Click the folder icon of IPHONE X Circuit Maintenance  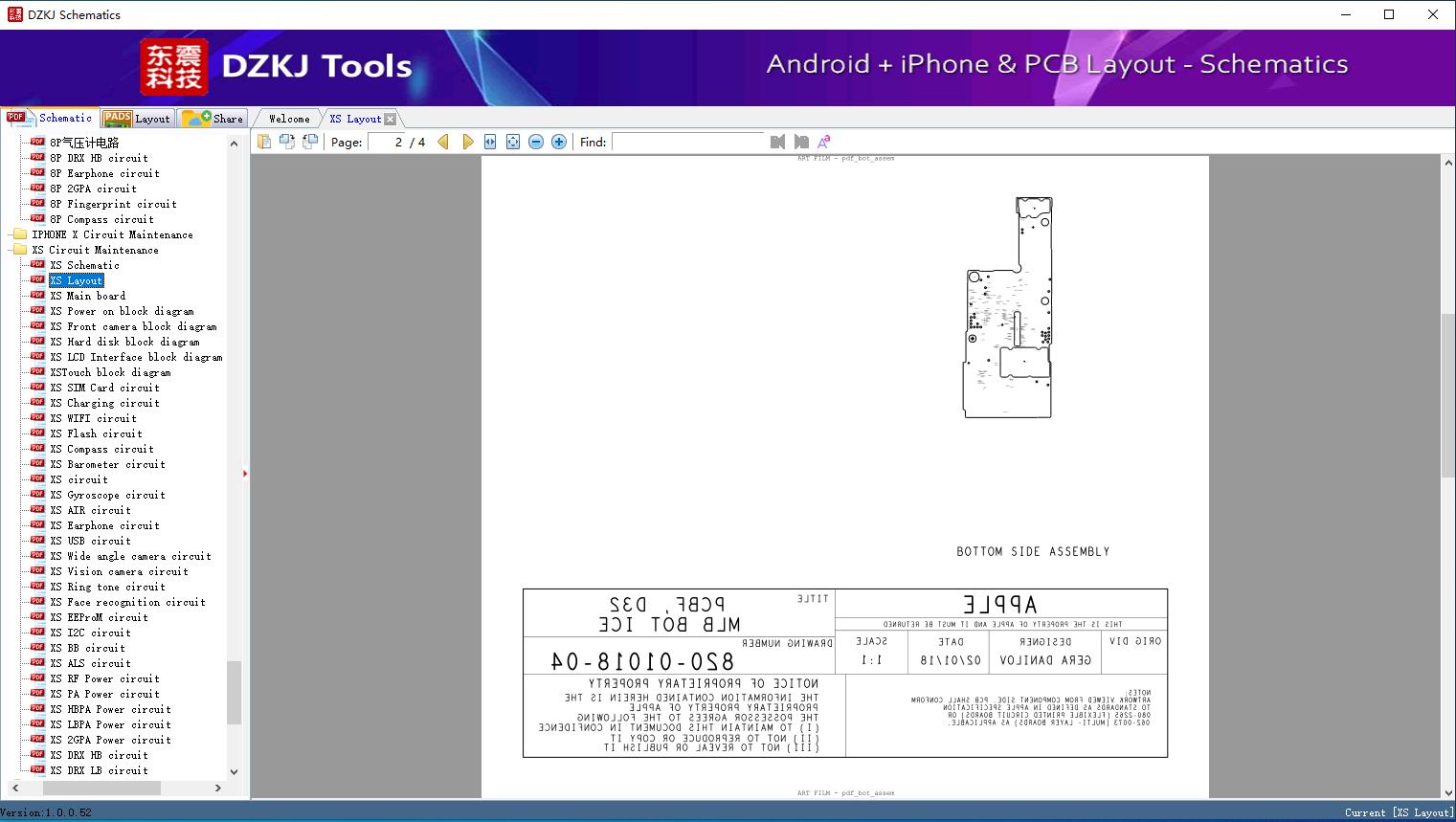(19, 233)
